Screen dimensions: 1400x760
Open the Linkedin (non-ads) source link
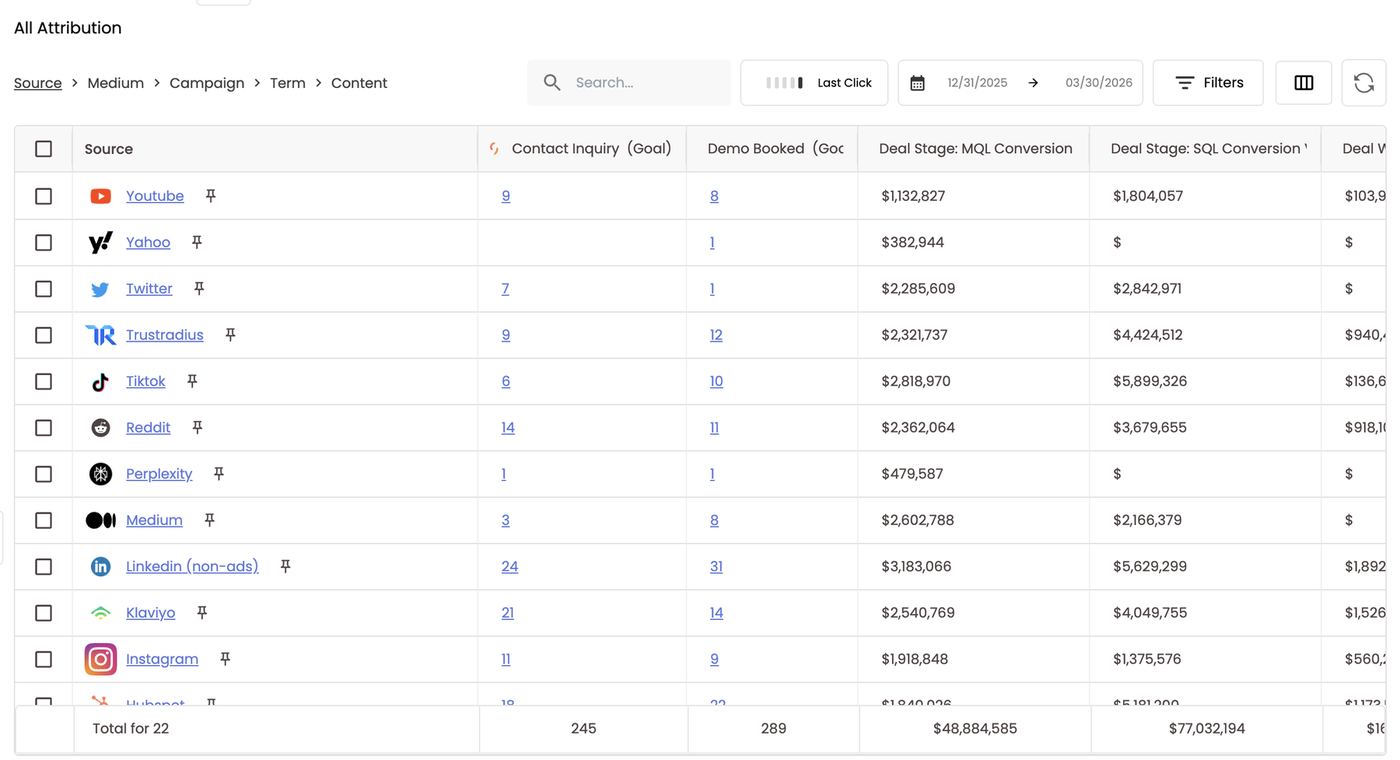tap(192, 566)
